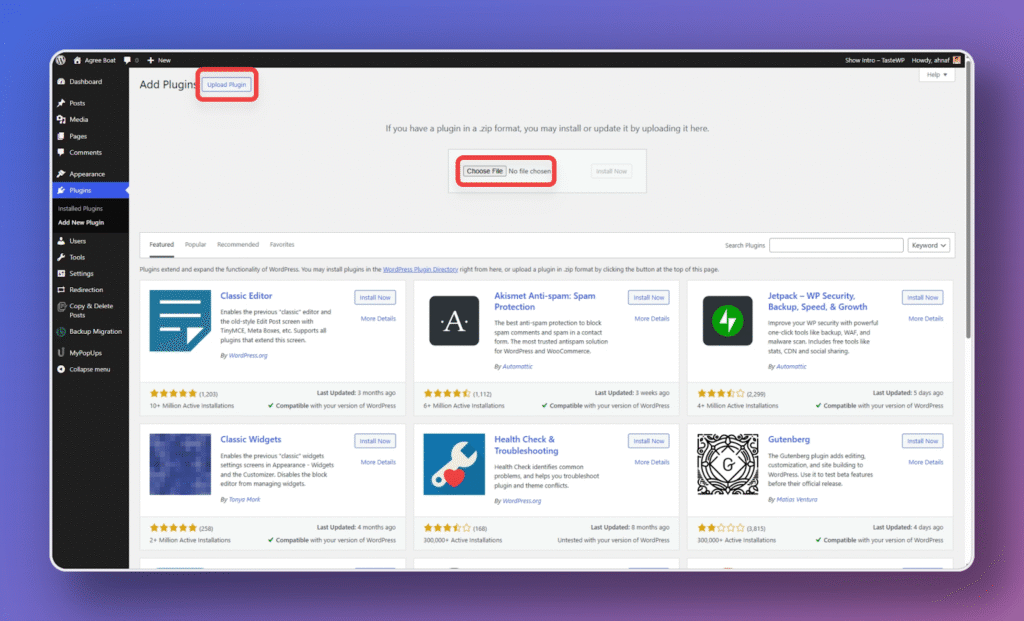The image size is (1024, 621).
Task: Click Install Now in the upload box
Action: 611,171
